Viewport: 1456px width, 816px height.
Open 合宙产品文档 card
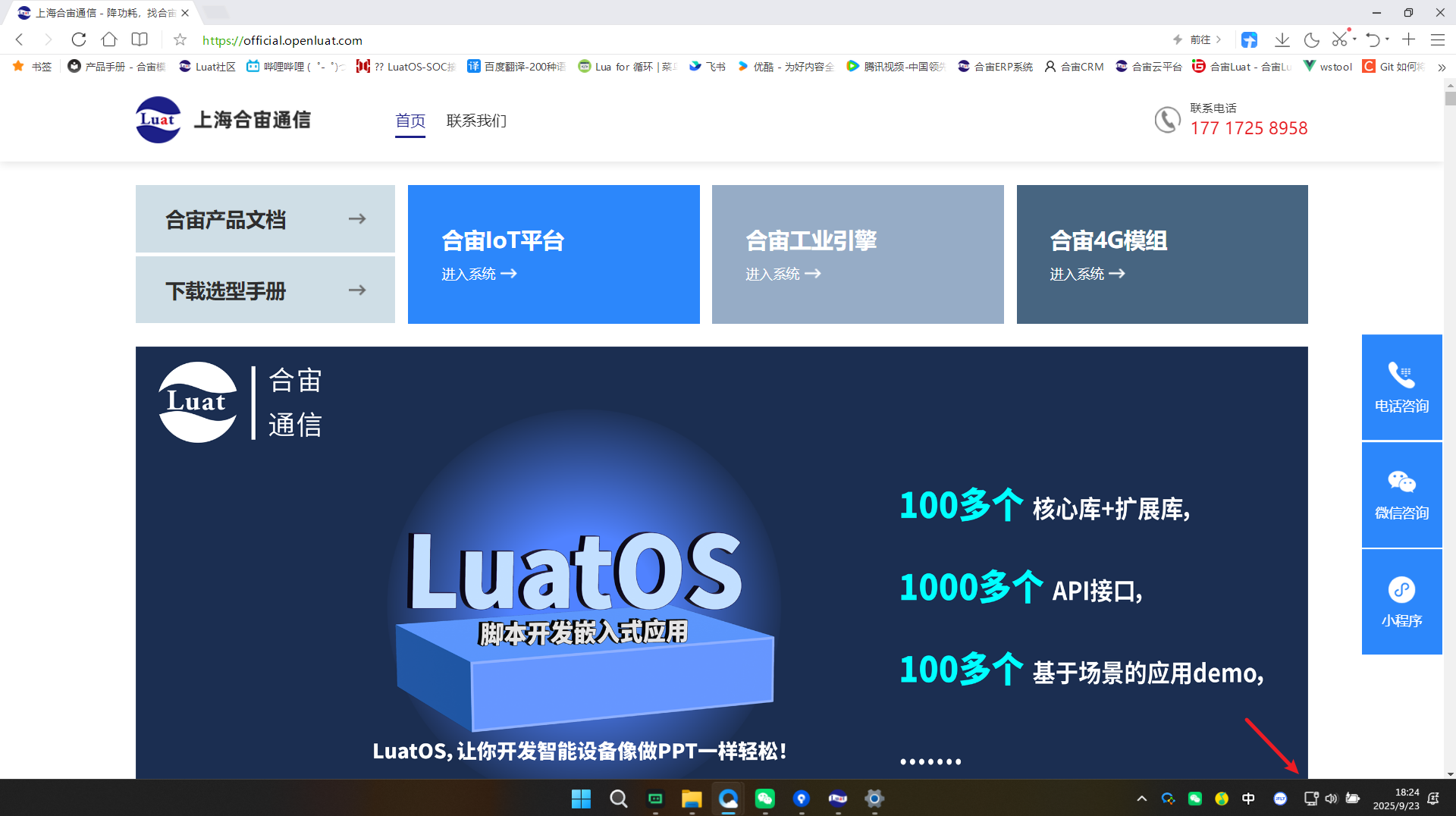(265, 218)
